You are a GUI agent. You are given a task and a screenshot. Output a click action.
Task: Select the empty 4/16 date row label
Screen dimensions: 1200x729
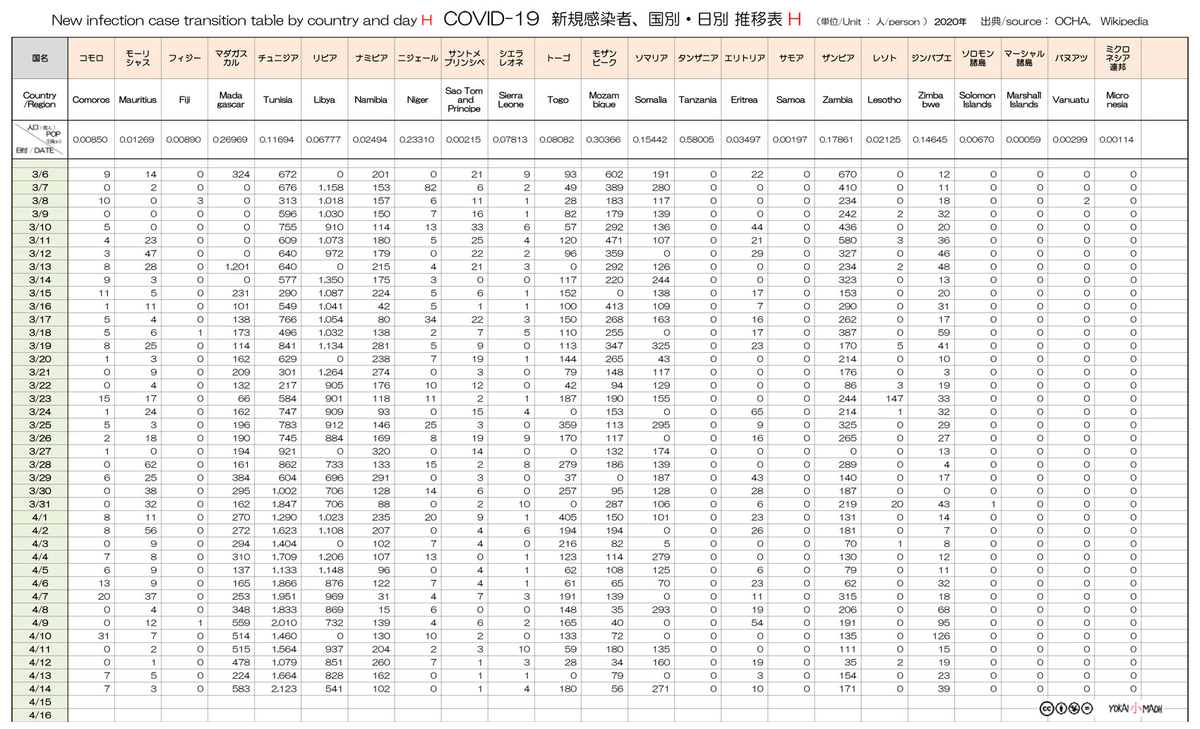(x=39, y=716)
